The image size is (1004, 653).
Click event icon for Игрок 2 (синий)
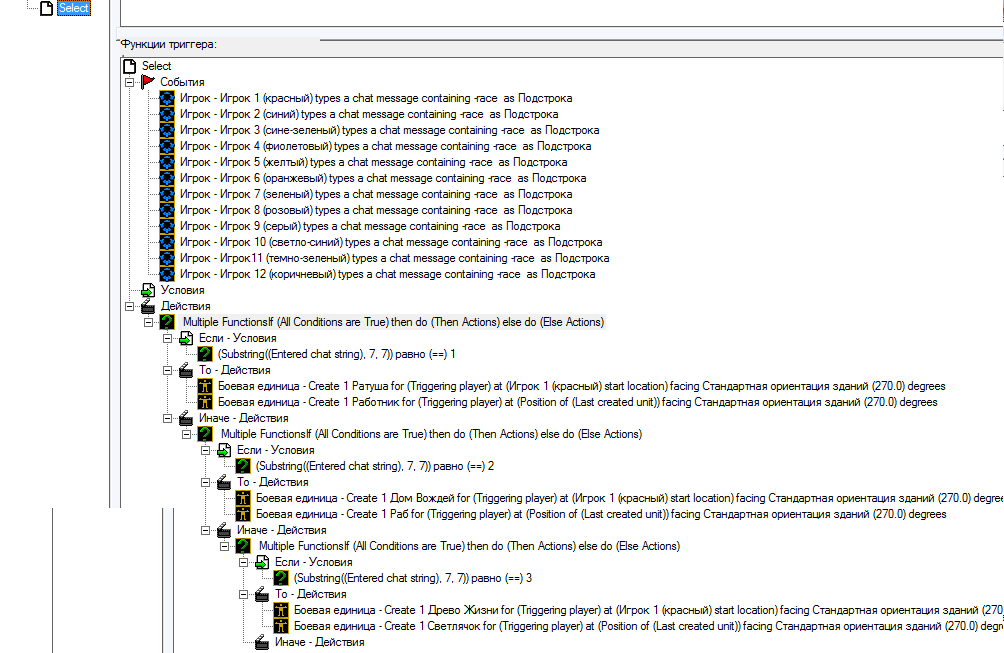click(x=167, y=114)
